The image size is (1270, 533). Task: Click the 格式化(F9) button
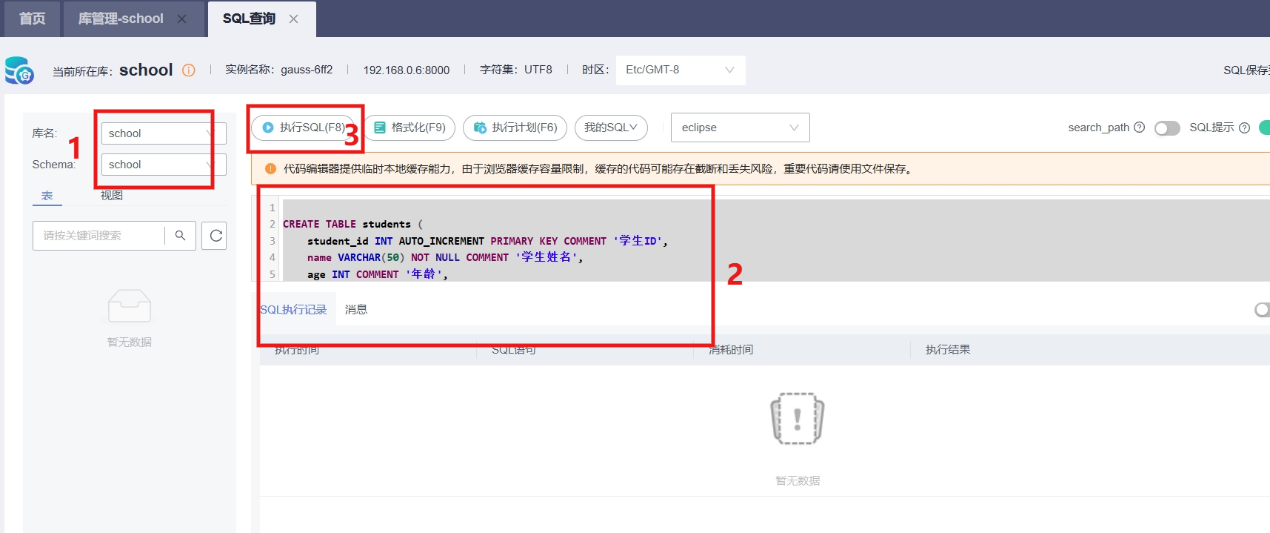pos(409,128)
